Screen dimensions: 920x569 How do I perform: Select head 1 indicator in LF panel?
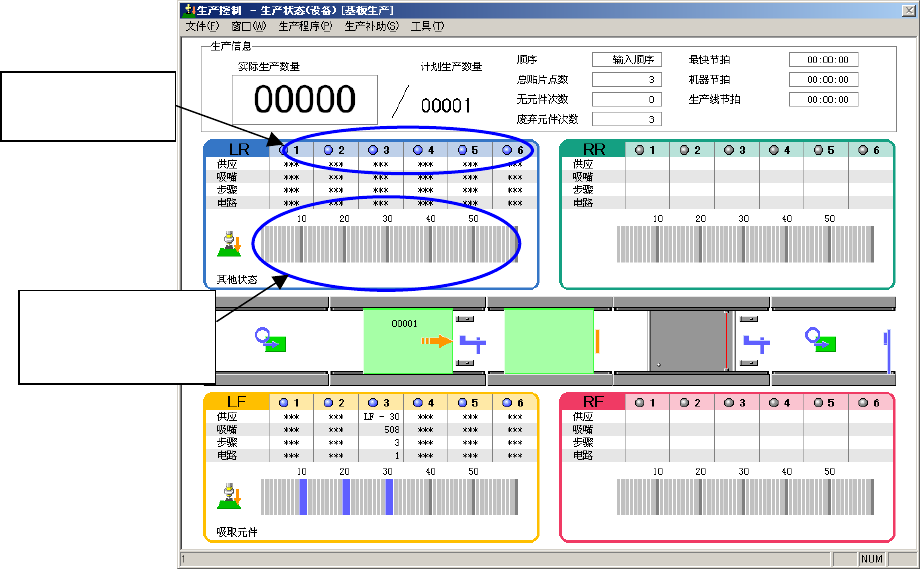coord(283,402)
